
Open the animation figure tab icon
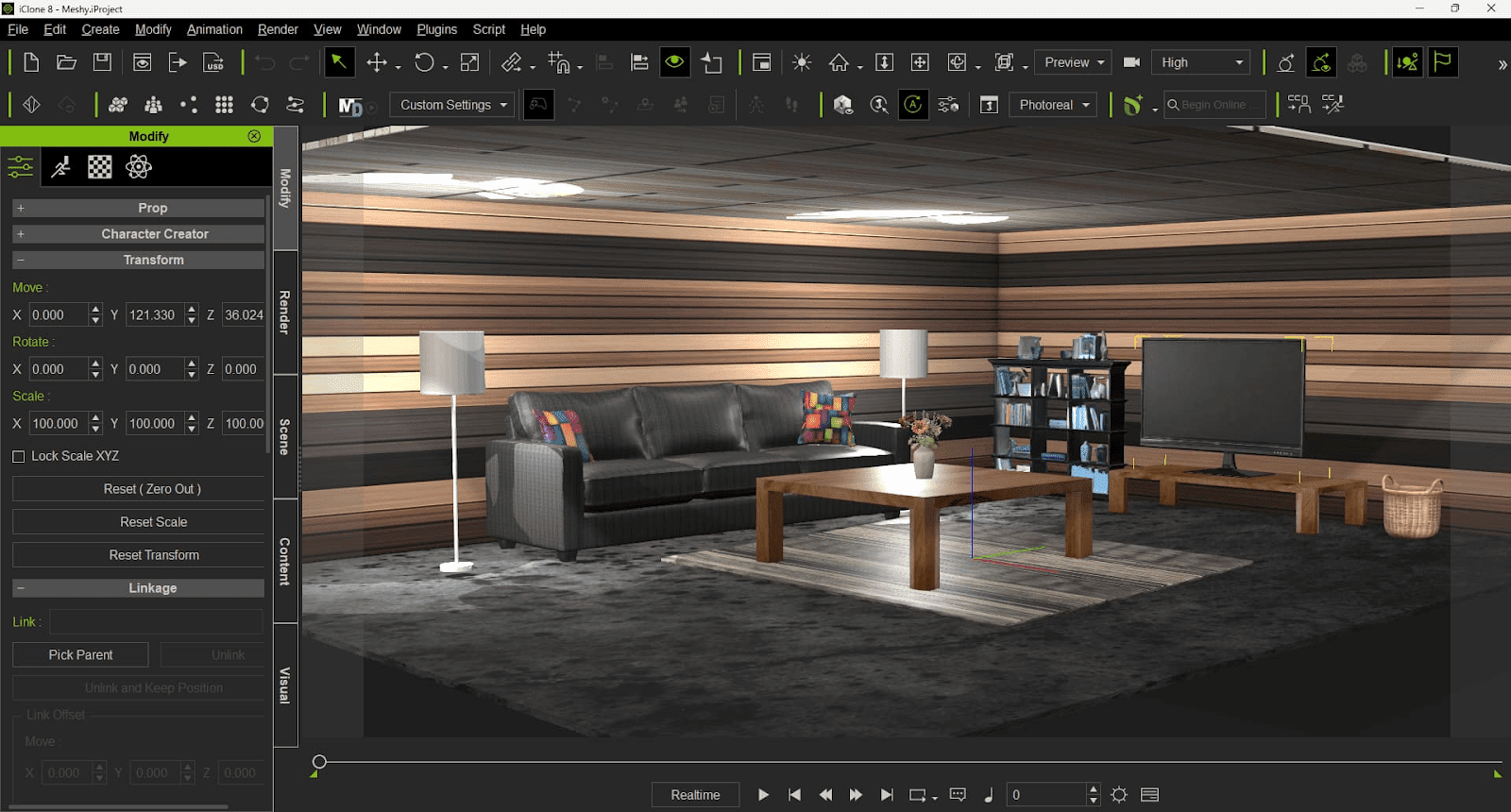[x=60, y=167]
